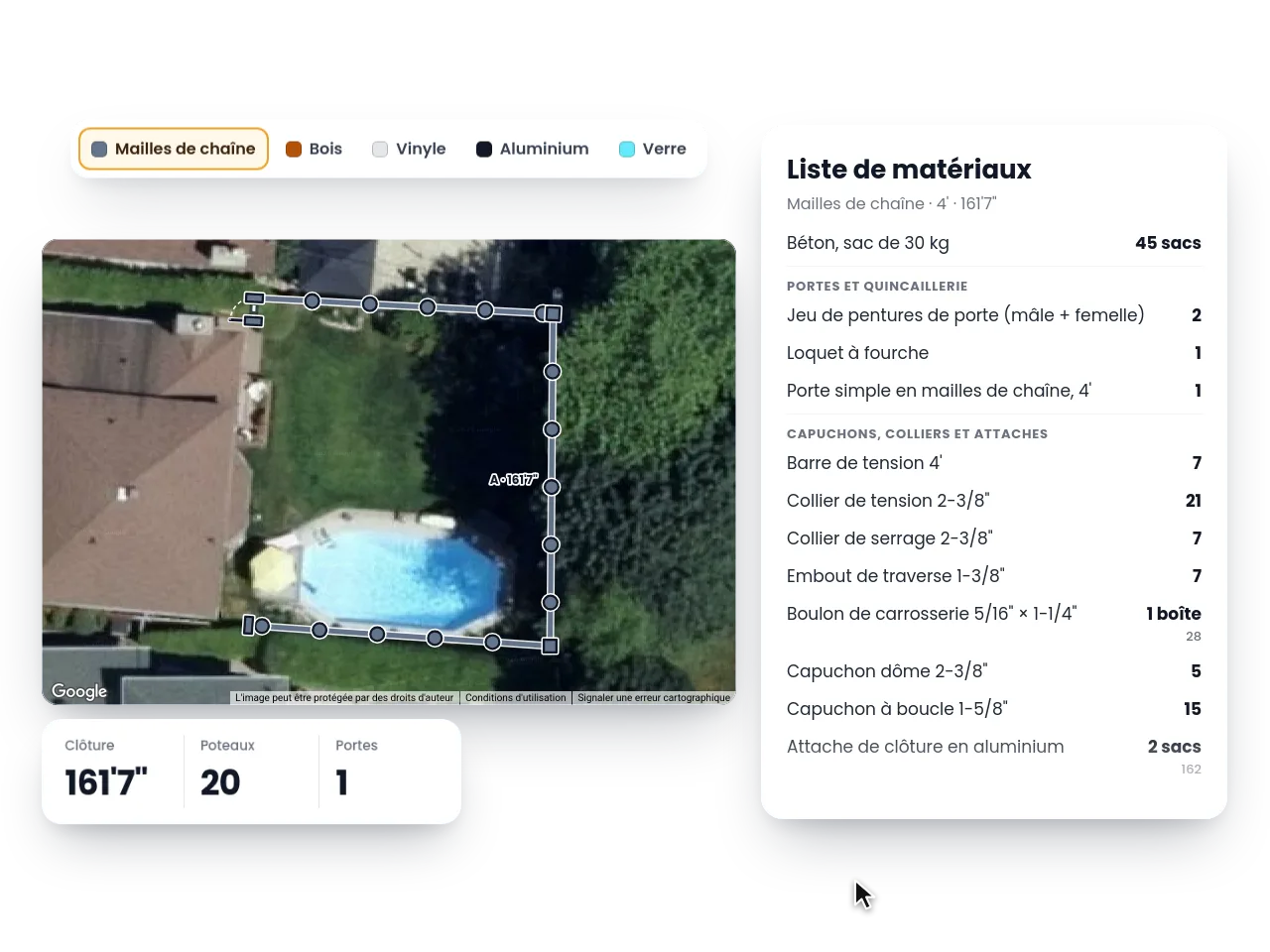Screen dimensions: 1270x952
Task: Select the Mailles de chaîne fence type
Action: [174, 149]
